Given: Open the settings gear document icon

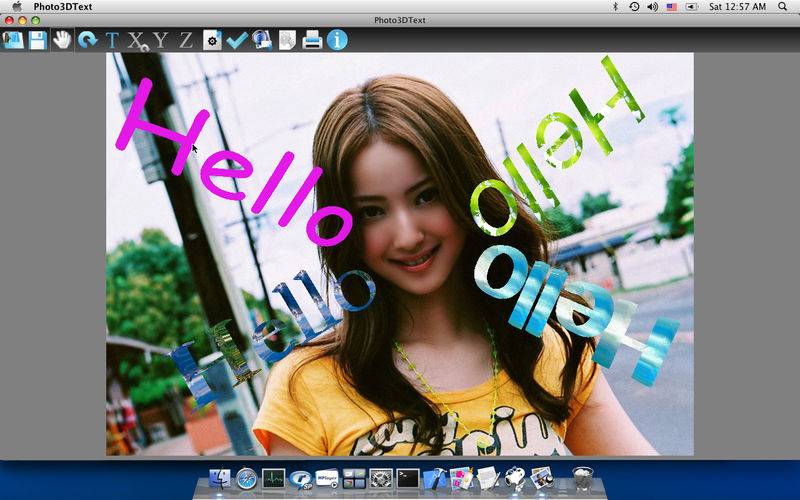Looking at the screenshot, I should [211, 40].
